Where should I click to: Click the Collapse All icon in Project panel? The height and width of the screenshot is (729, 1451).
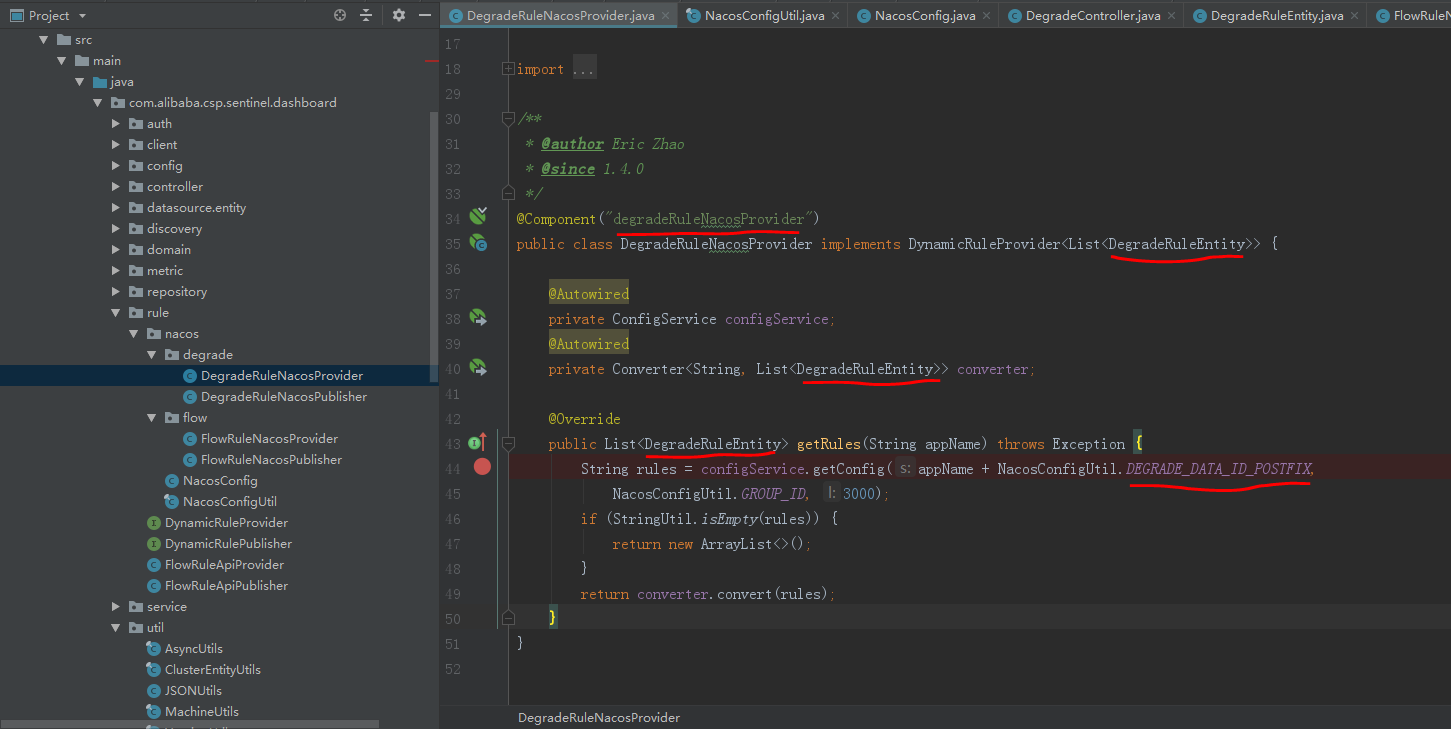[366, 15]
